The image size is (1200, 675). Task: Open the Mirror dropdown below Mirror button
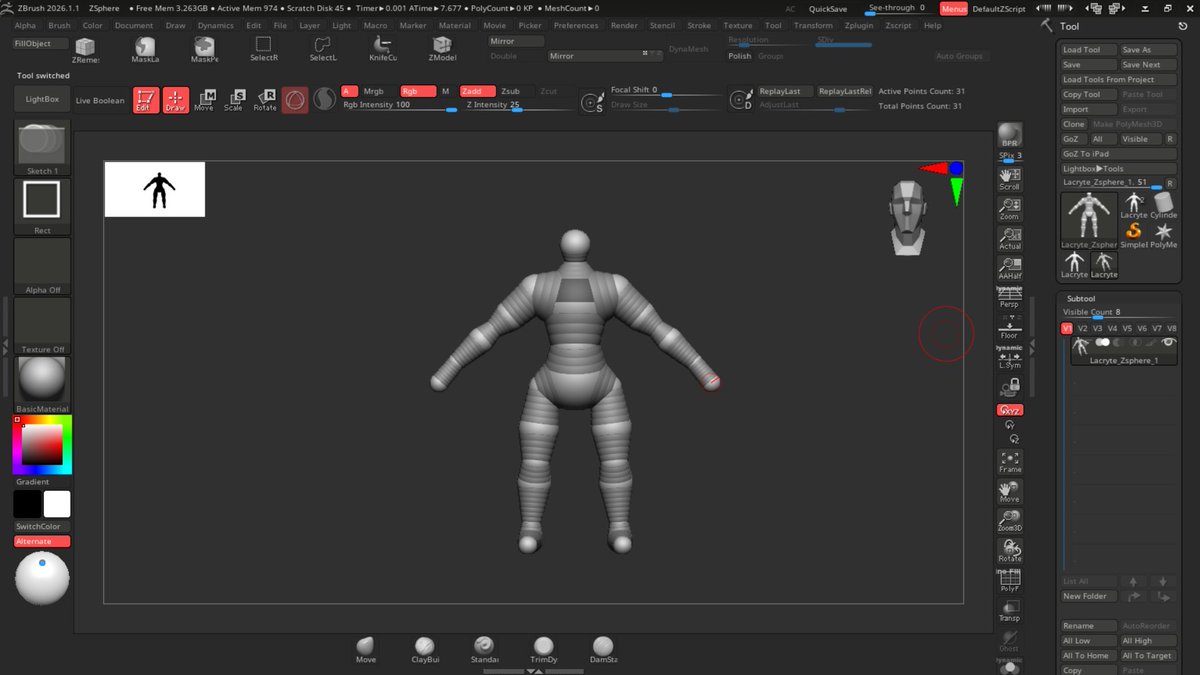pyautogui.click(x=606, y=56)
